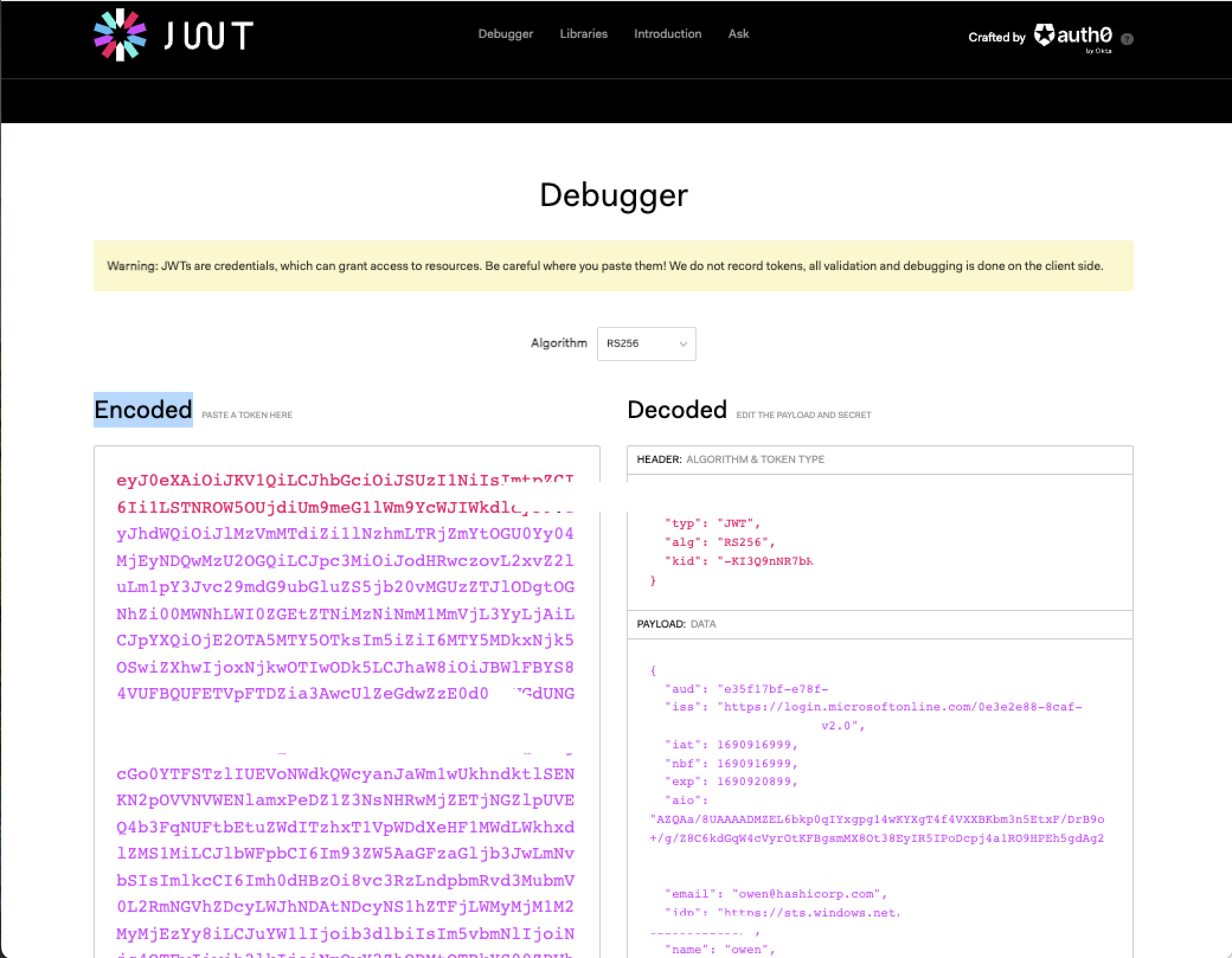Click the JWT colorful star logo icon
Screen dimensions: 1232x958
click(120, 35)
